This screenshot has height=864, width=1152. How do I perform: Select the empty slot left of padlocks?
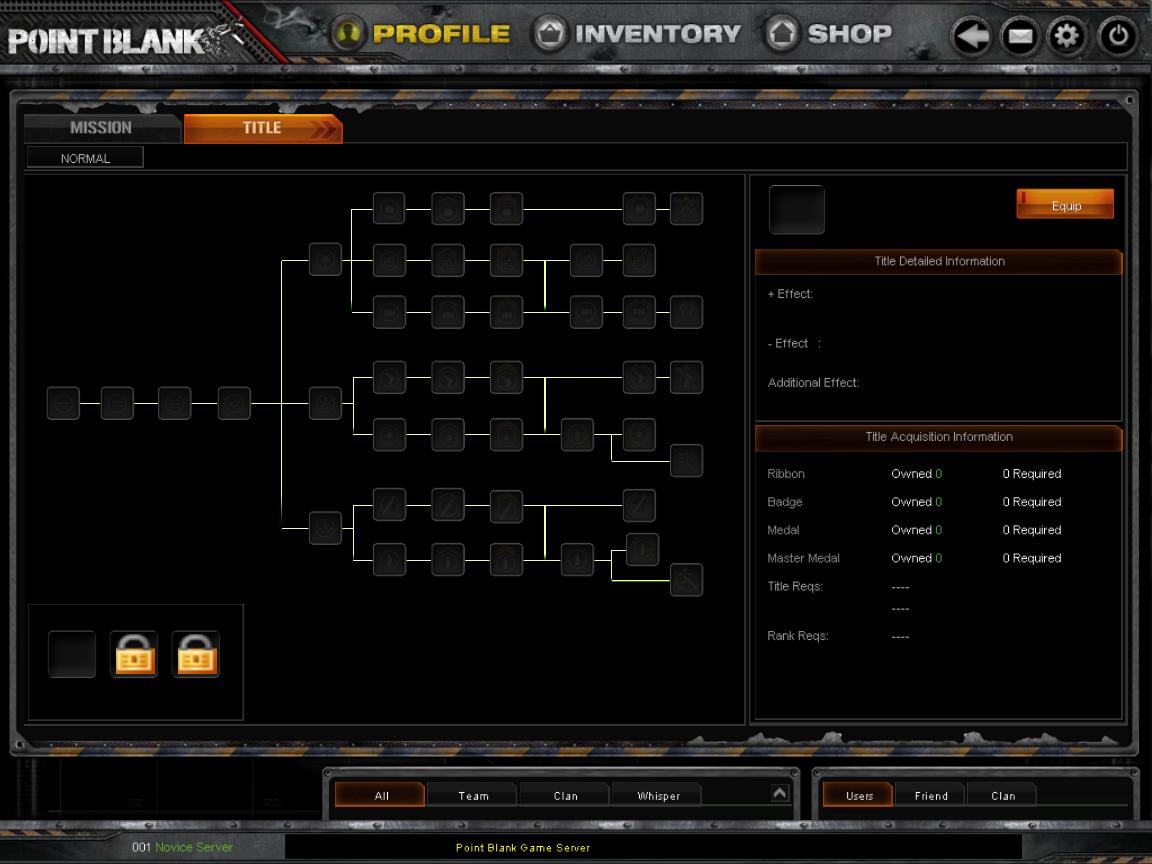[72, 654]
